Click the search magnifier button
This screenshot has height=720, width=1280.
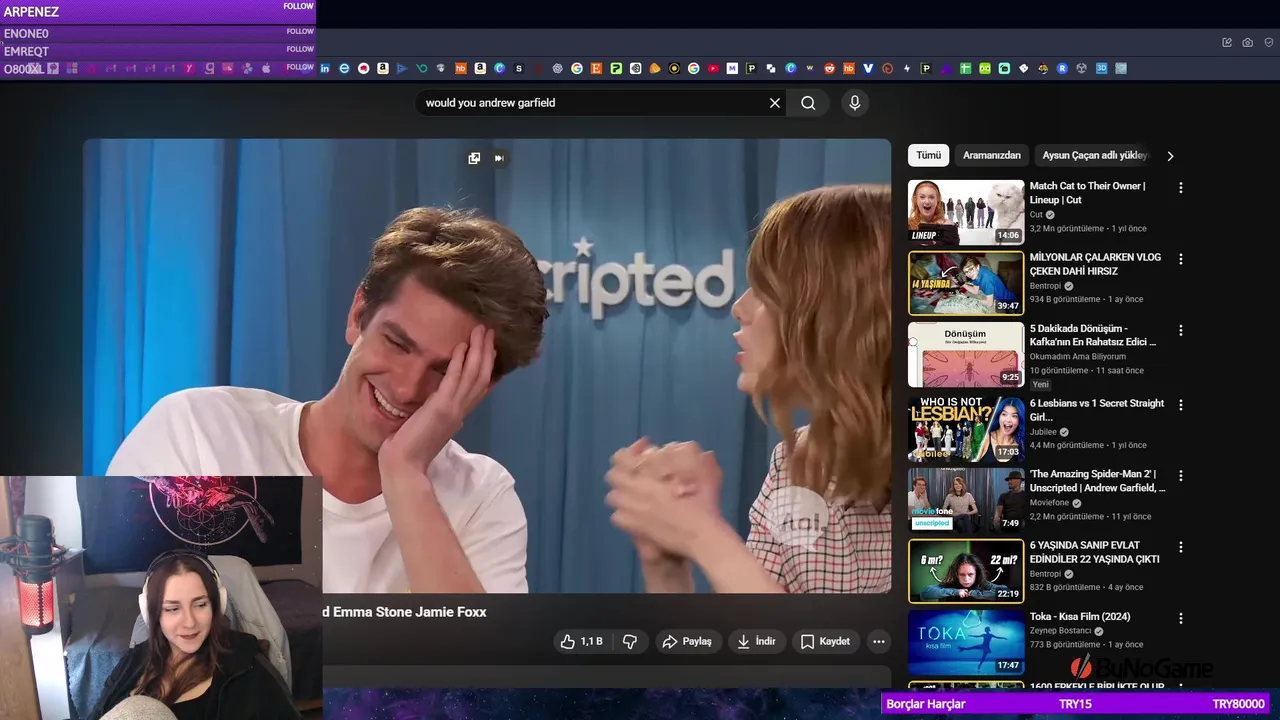(808, 103)
